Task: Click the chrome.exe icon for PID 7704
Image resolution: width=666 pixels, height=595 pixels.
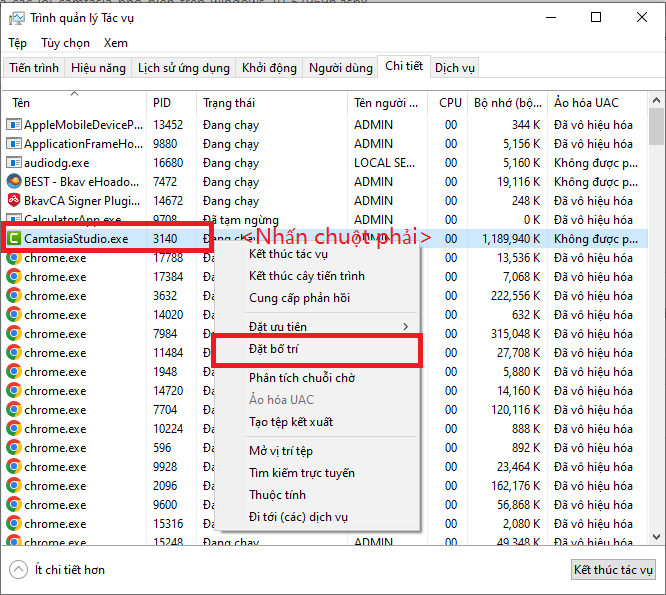Action: coord(14,409)
